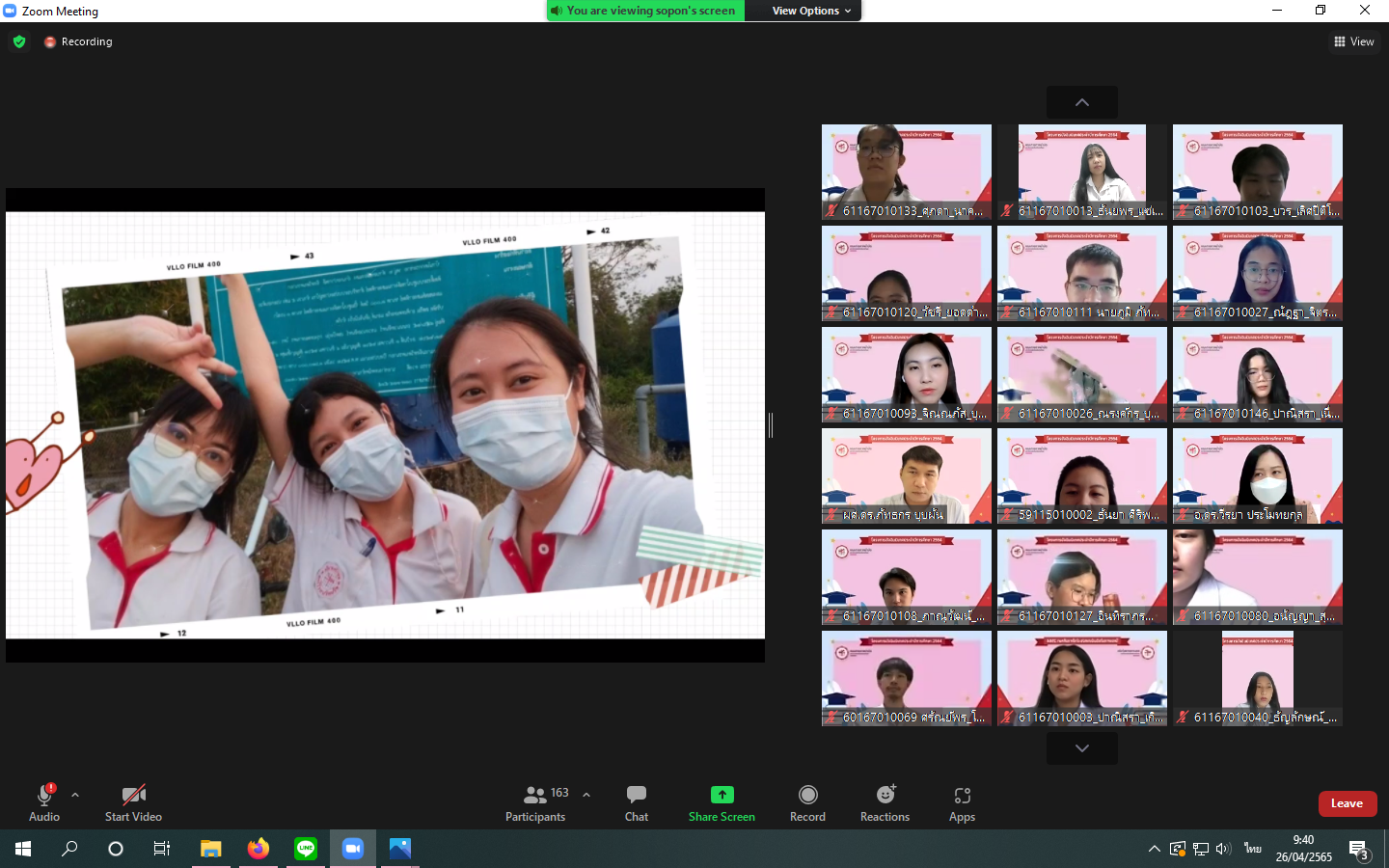This screenshot has height=868, width=1389.
Task: Expand the Participants options arrow
Action: (586, 795)
